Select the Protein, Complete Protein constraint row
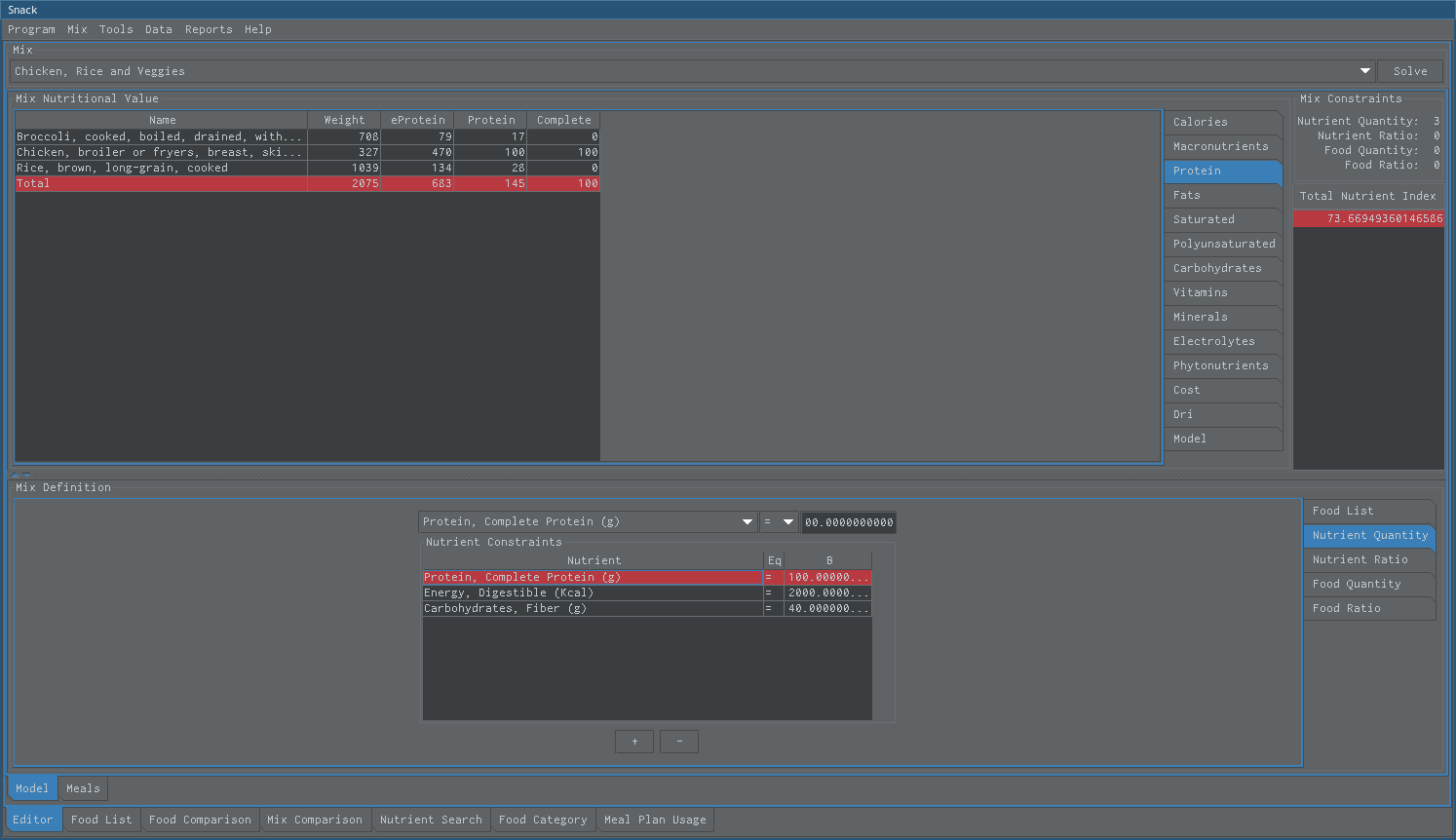Screen dimensions: 1456x840 (x=647, y=577)
